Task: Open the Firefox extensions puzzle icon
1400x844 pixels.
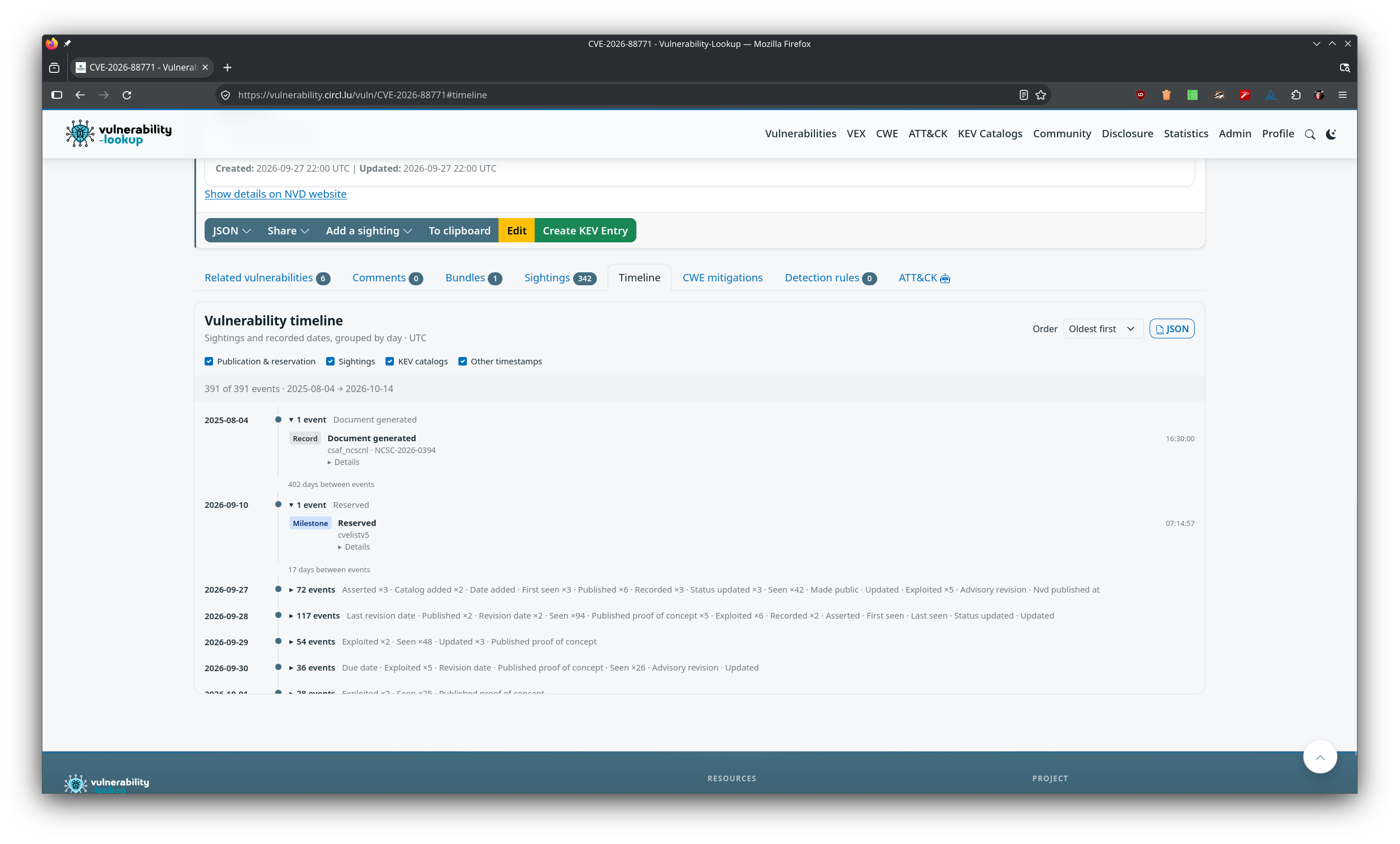Action: point(1295,95)
